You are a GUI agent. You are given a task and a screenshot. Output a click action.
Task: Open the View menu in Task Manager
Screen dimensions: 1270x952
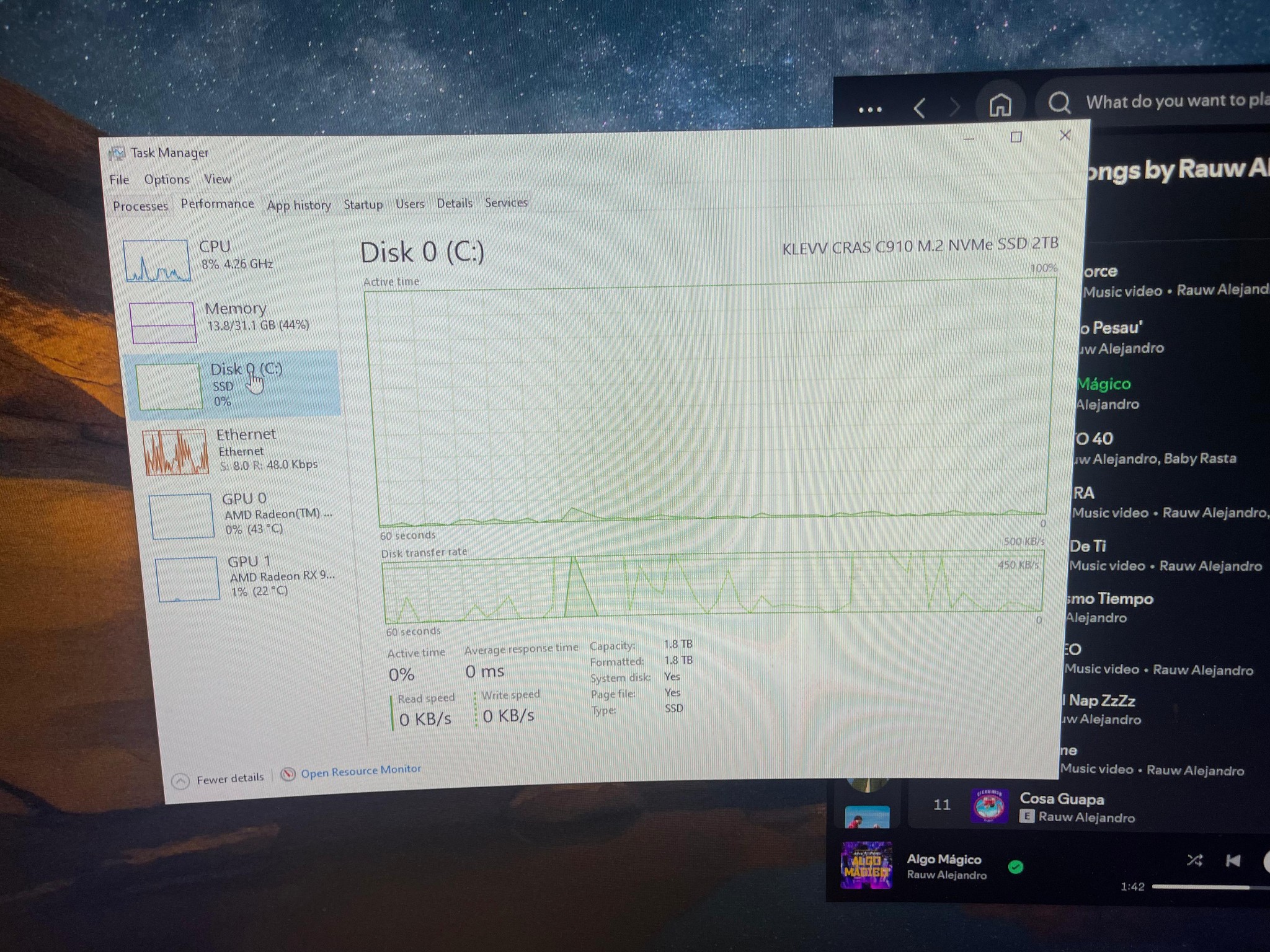[218, 178]
